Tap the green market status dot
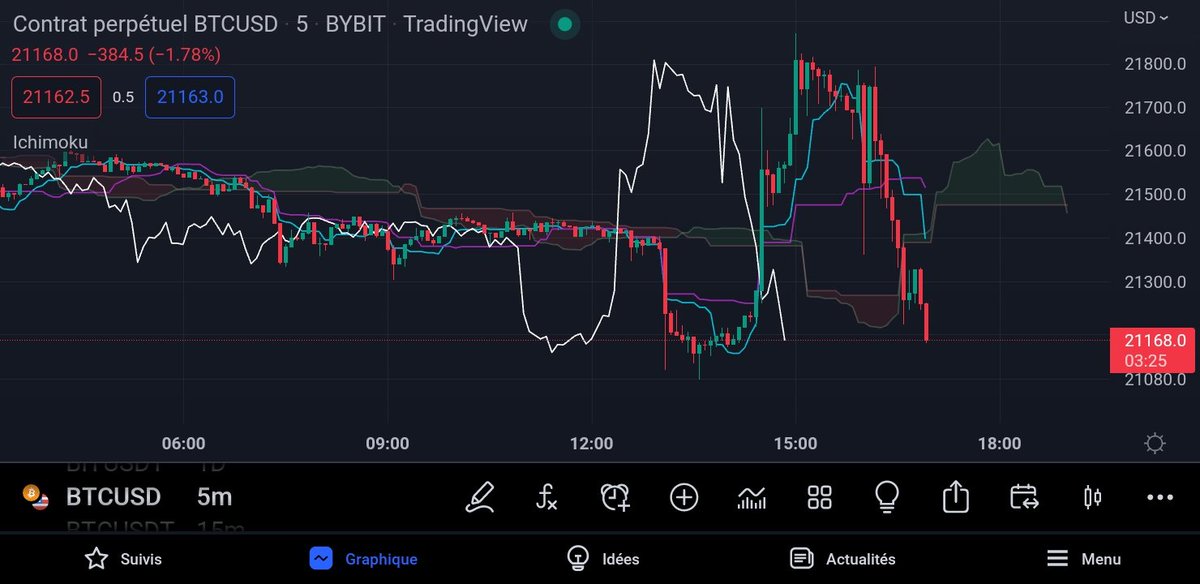Image resolution: width=1200 pixels, height=584 pixels. (x=565, y=24)
